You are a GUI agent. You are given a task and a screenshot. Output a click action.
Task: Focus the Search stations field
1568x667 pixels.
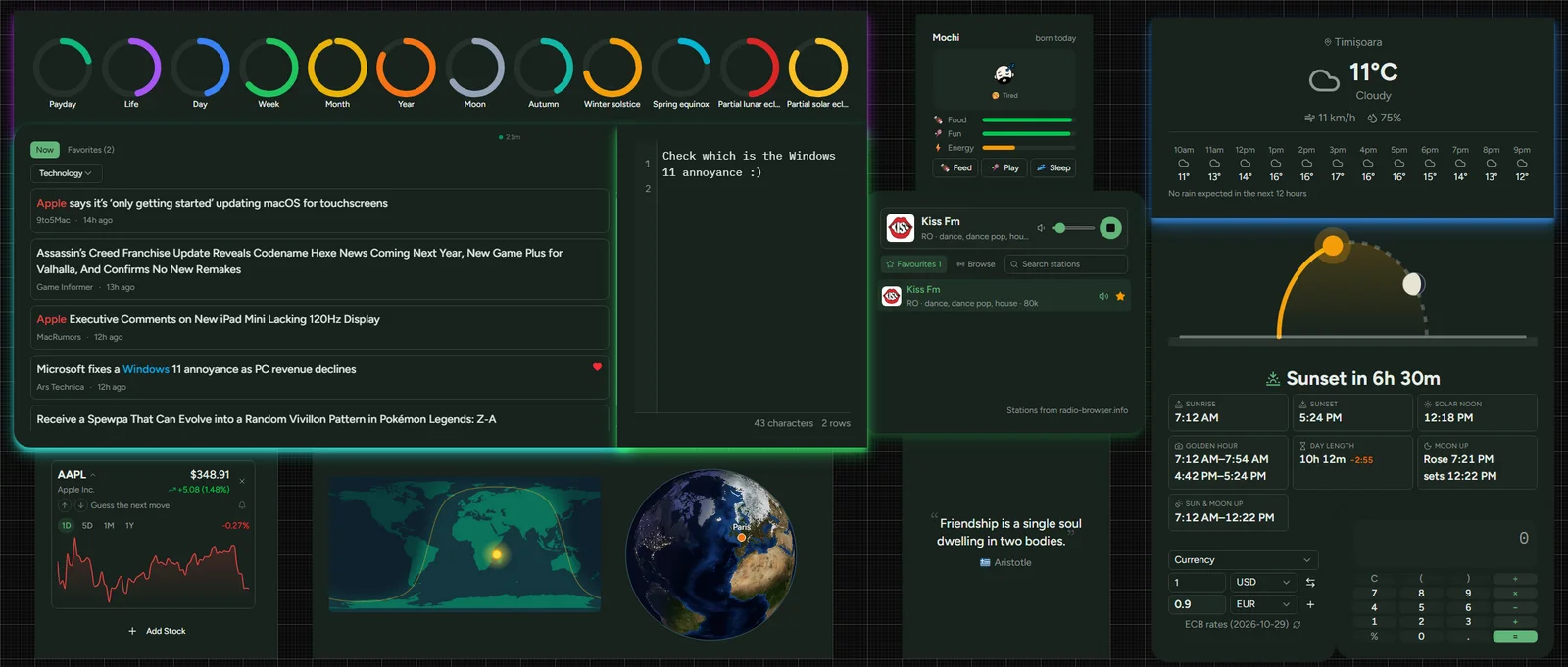click(1066, 264)
